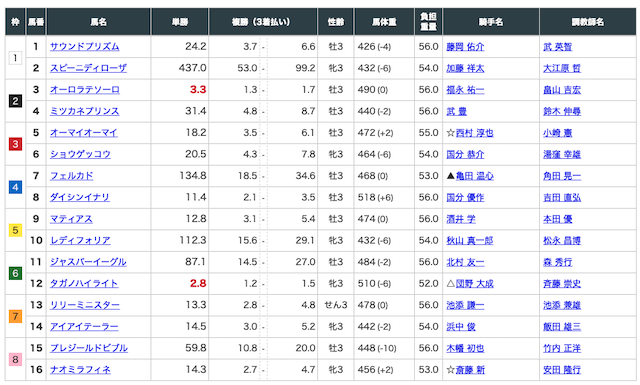
Task: Click trainer 松永 昌博
Action: (562, 241)
